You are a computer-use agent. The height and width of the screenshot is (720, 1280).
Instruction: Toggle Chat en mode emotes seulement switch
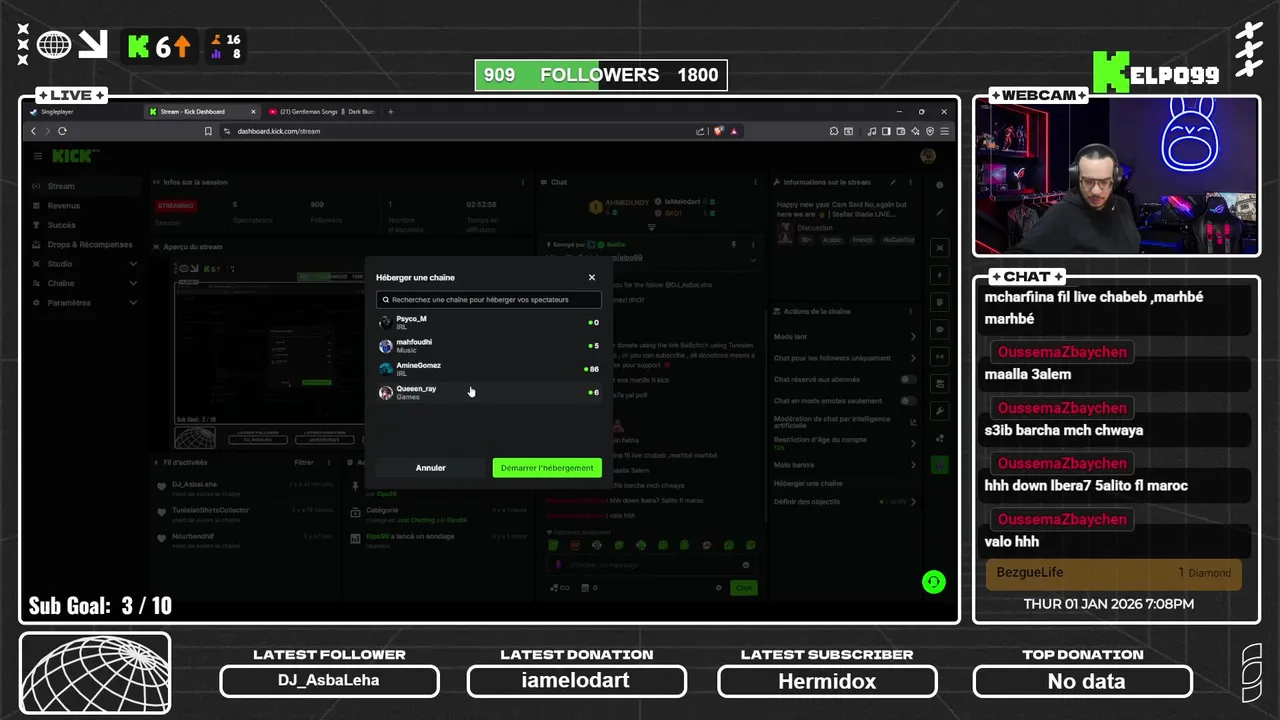click(x=908, y=401)
